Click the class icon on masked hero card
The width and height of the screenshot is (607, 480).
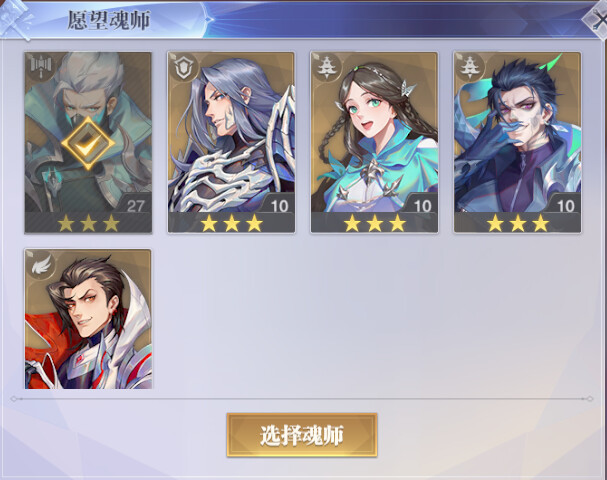[40, 67]
